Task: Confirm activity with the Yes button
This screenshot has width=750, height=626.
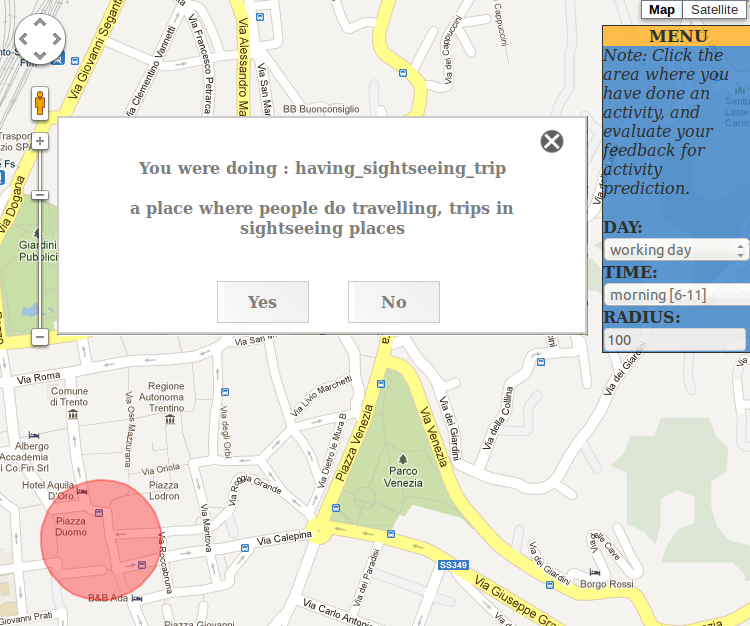Action: [x=263, y=302]
